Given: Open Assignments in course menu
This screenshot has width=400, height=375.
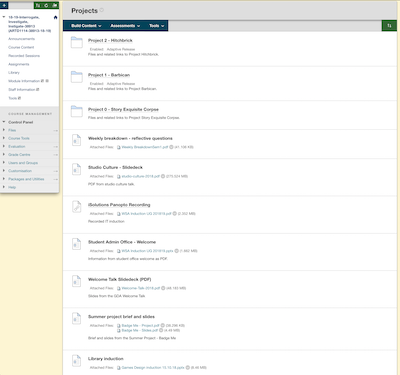Looking at the screenshot, I should [19, 64].
